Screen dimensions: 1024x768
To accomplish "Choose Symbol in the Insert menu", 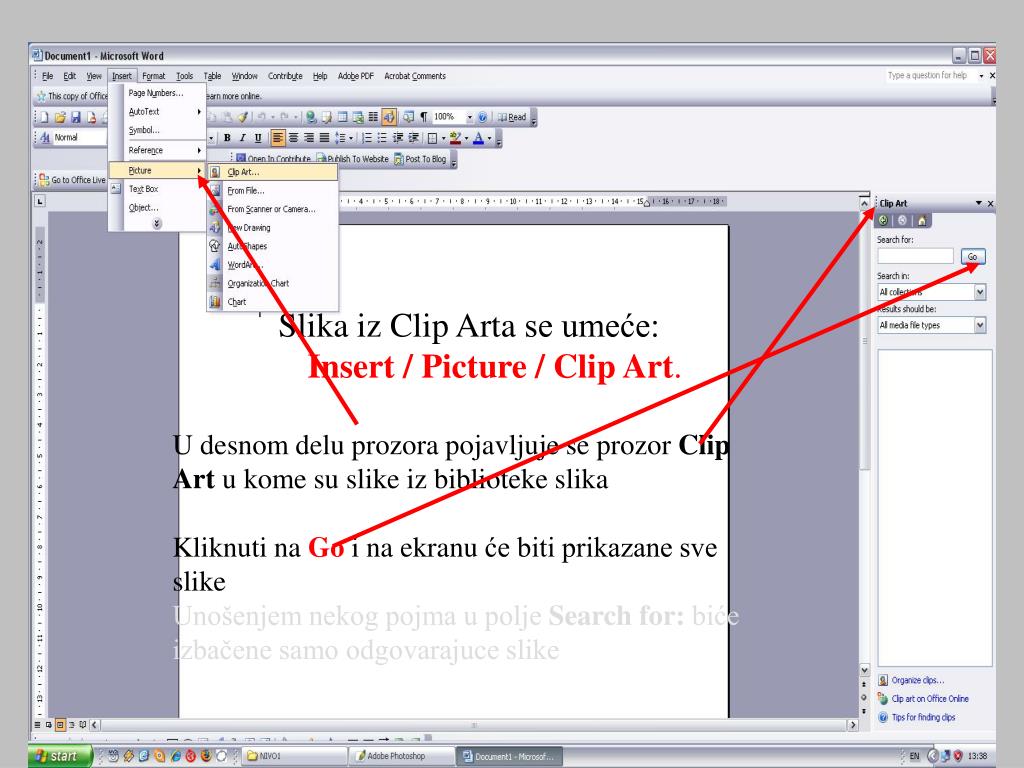I will click(x=155, y=130).
